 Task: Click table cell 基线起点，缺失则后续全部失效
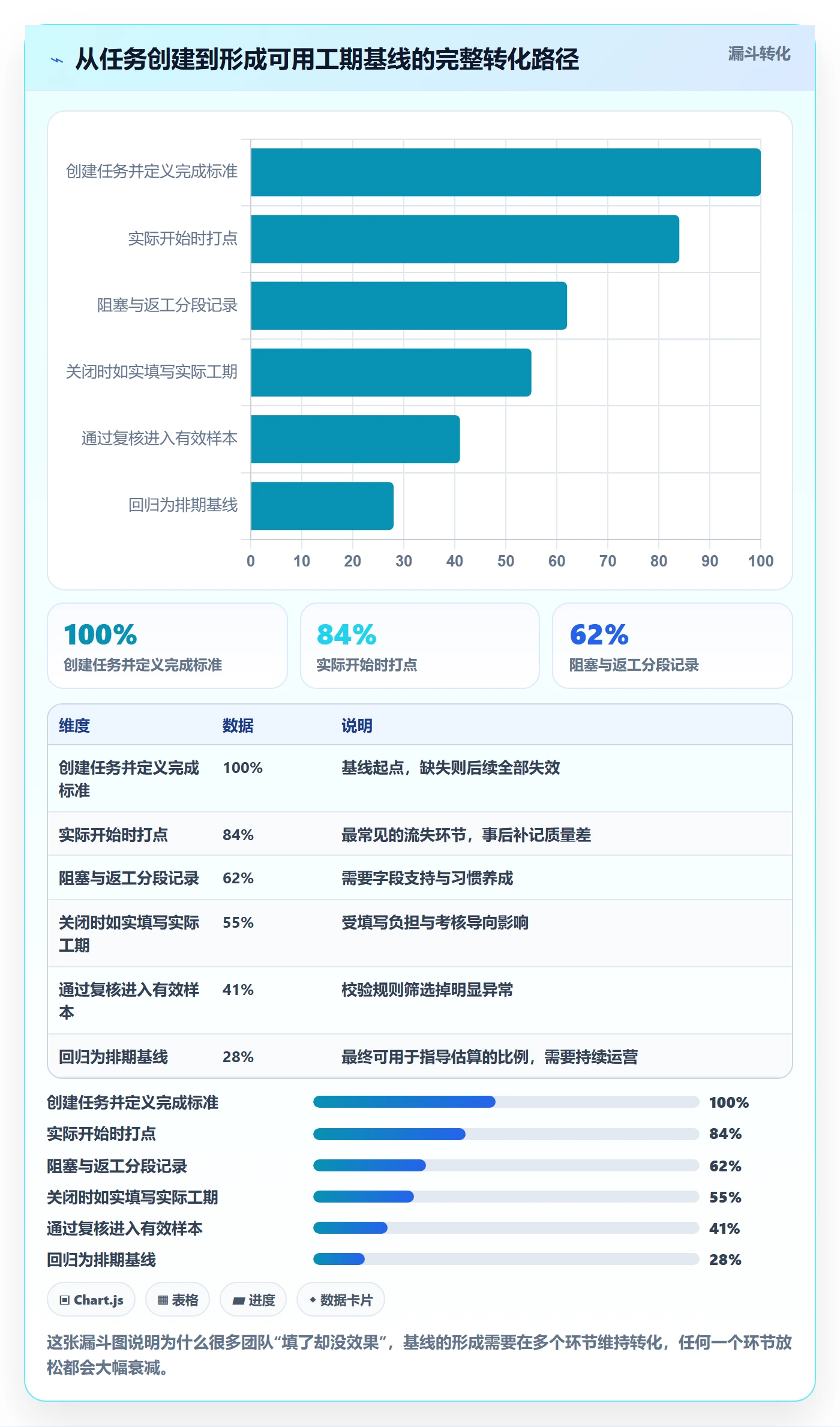point(451,768)
